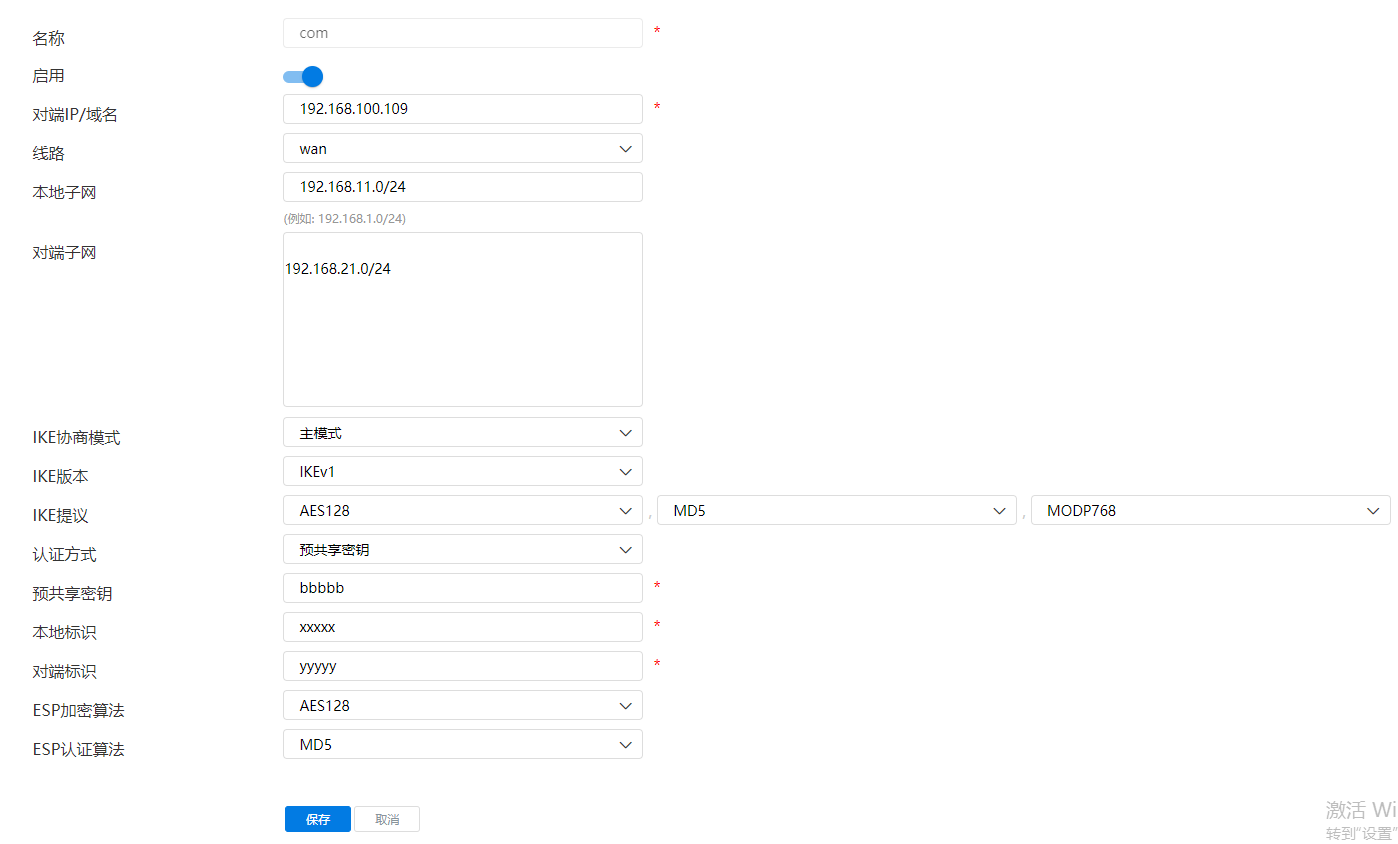Open the IKE版本 IKEv1 dropdown

click(x=462, y=472)
